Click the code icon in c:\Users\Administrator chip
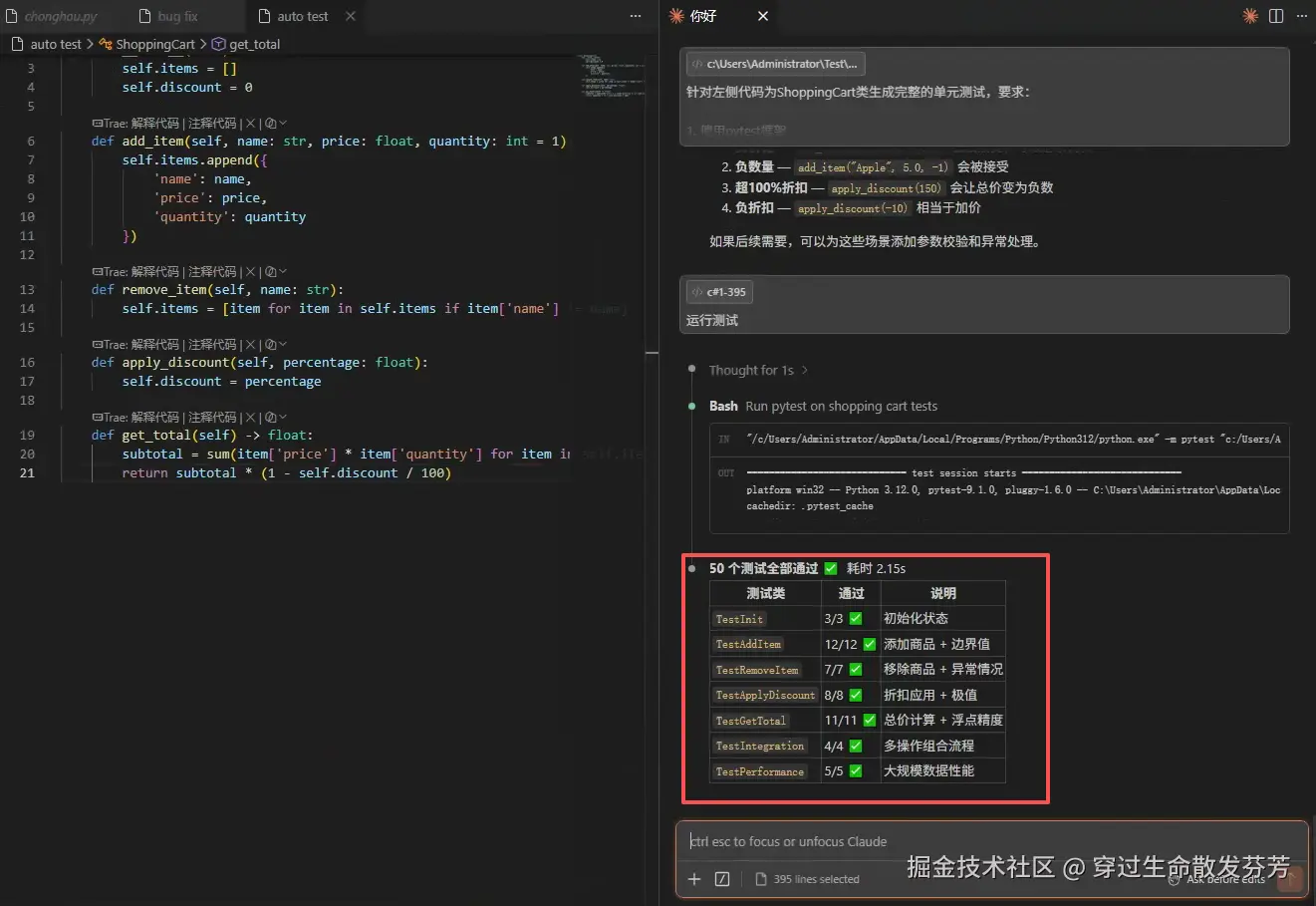Screen dimensions: 1316x906 [x=696, y=64]
